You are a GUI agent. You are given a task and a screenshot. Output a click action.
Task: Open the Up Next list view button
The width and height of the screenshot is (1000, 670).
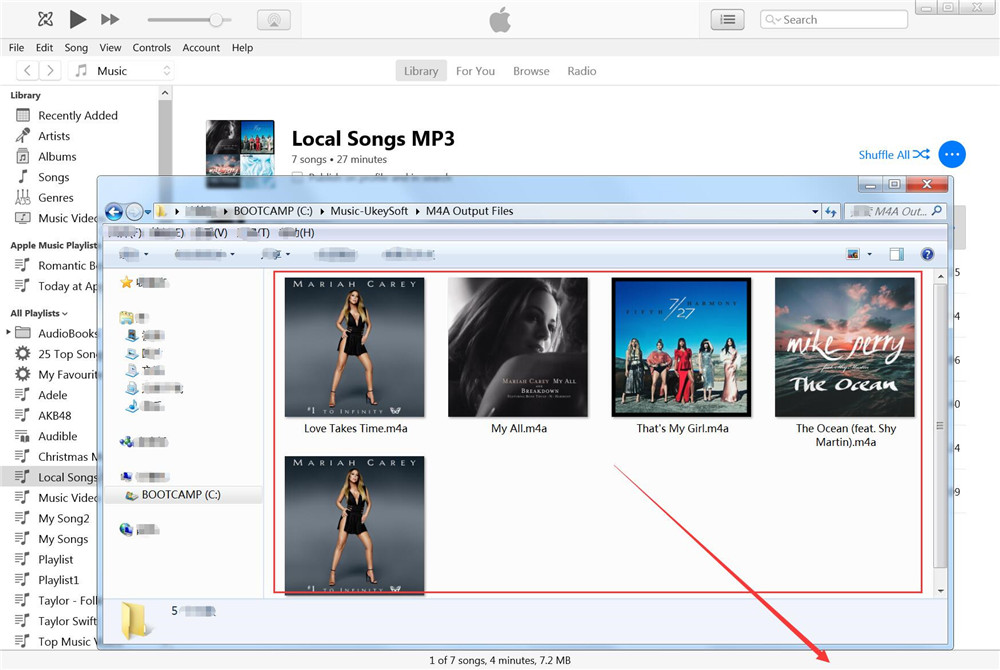727,20
